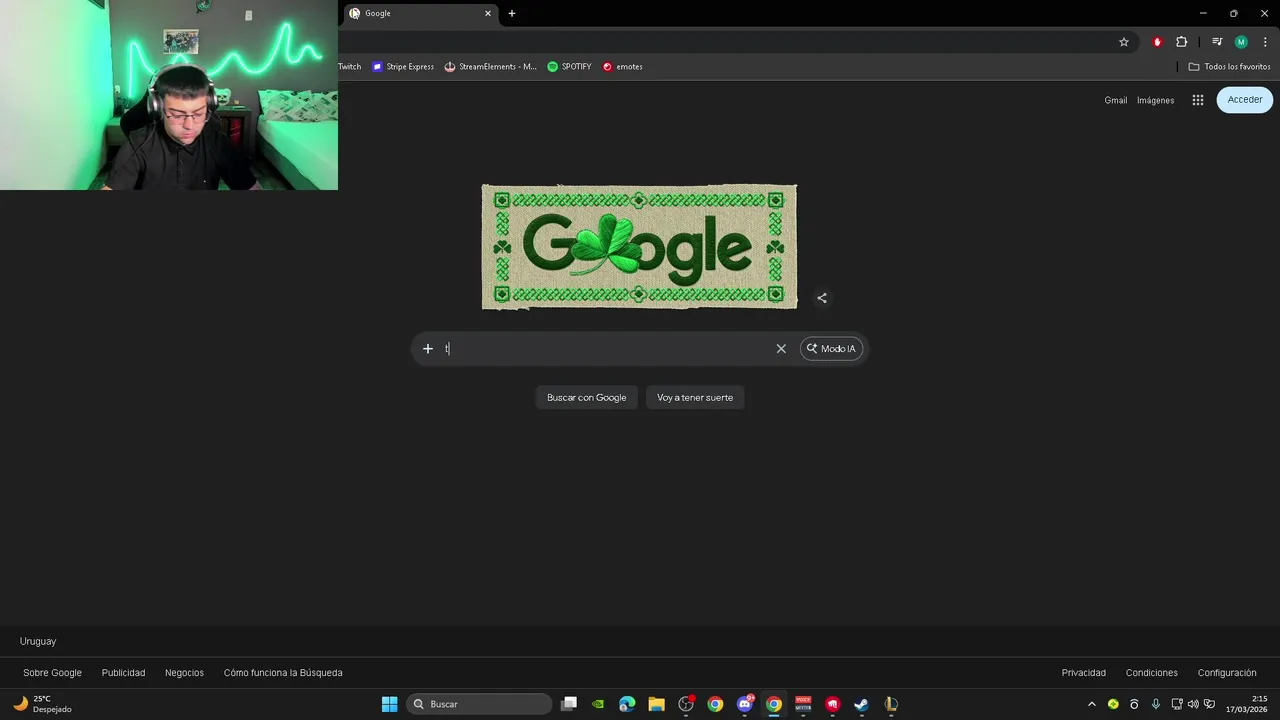Open Steam from the taskbar
1280x720 pixels.
tap(862, 704)
